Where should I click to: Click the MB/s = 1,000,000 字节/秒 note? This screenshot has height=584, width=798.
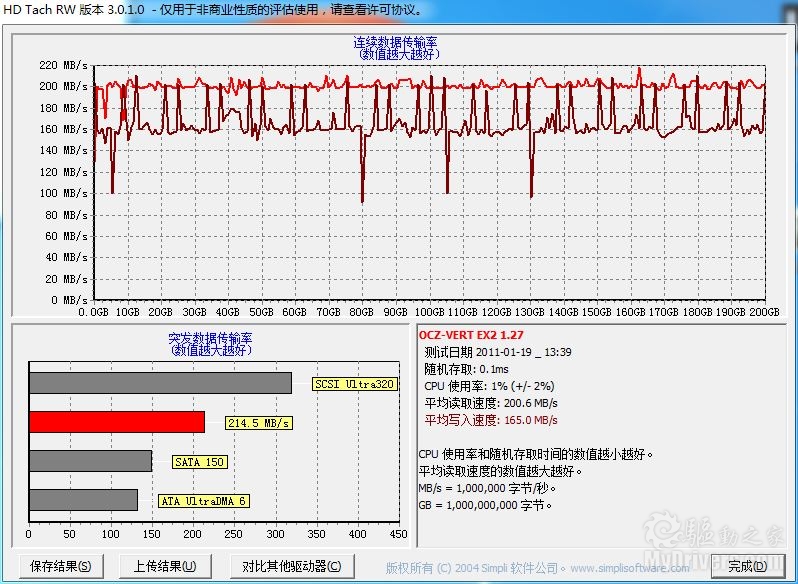(487, 488)
